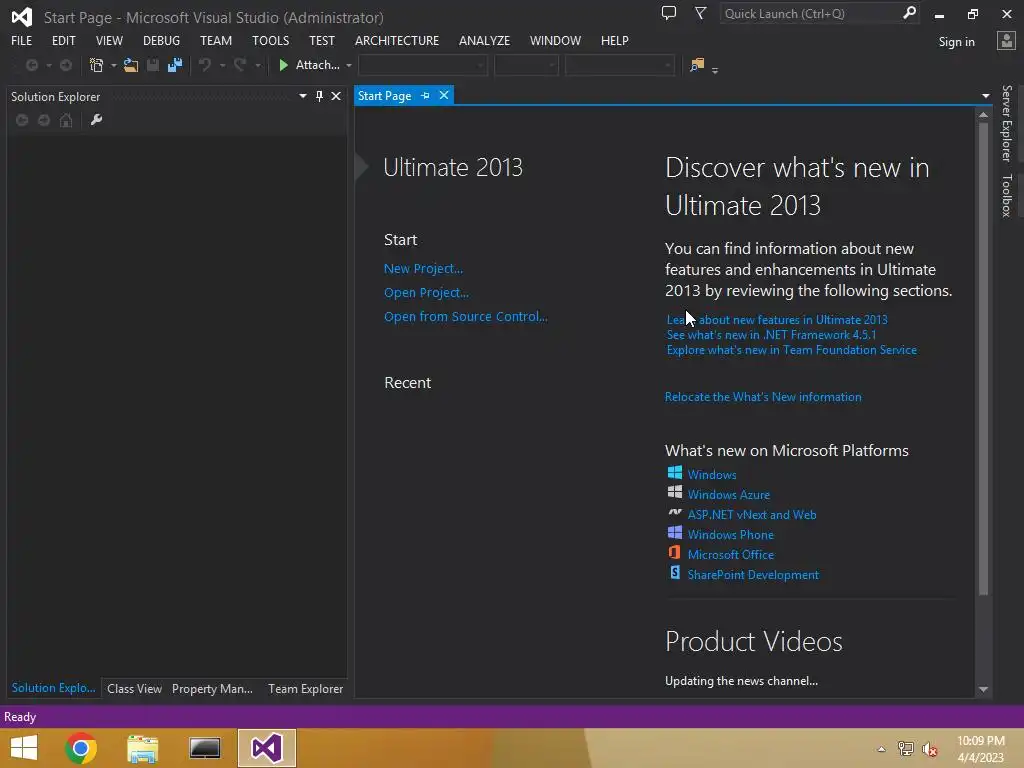Open the FILE menu
The image size is (1024, 768).
[22, 40]
